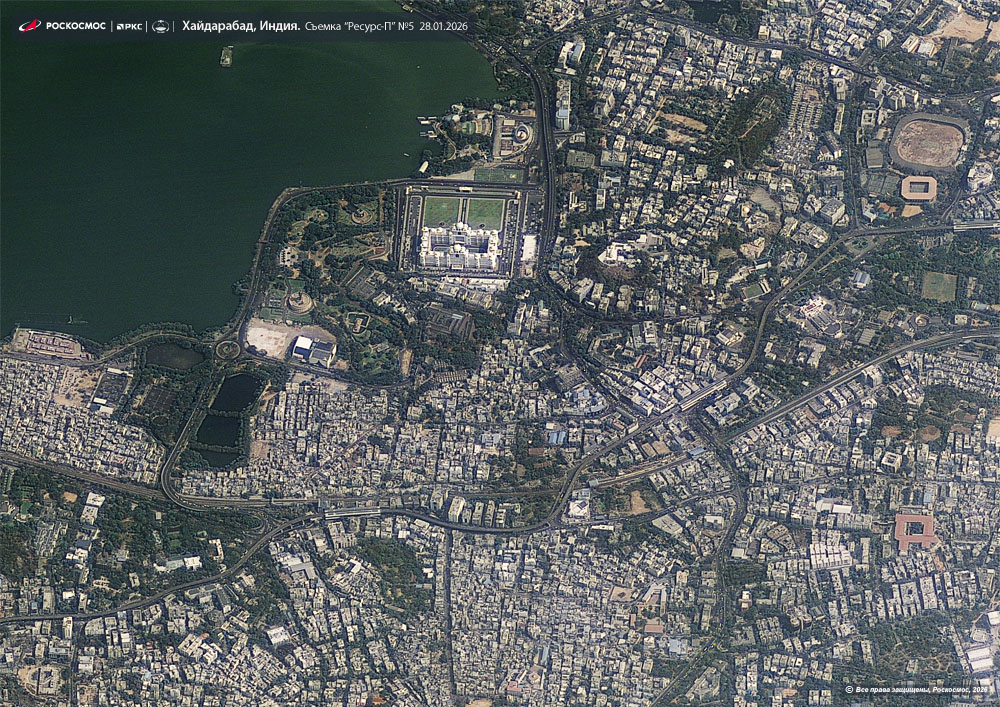Screen dimensions: 1000x707
Task: Click the title 'Хайдарабад, Индия.'
Action: click(241, 26)
